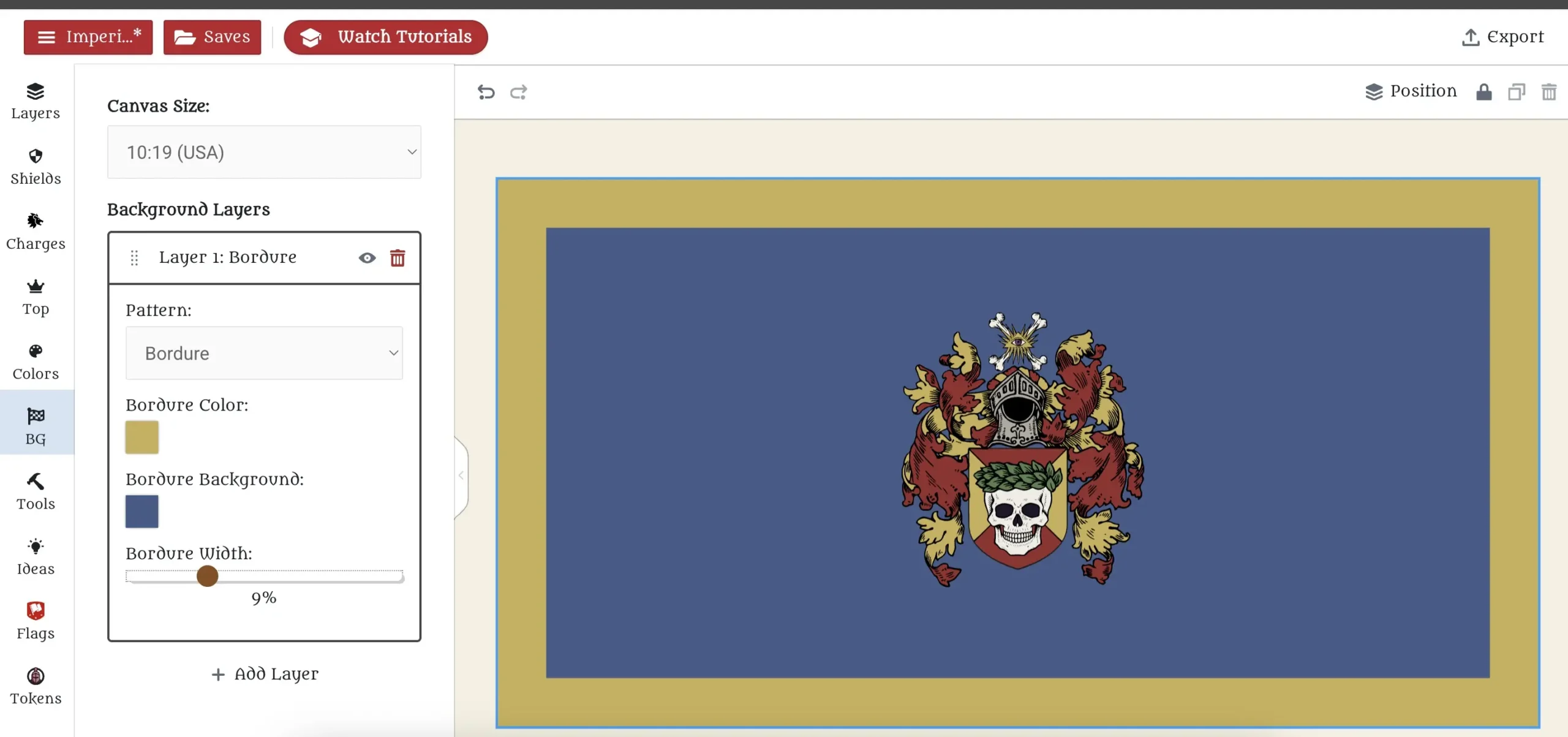This screenshot has width=1568, height=737.
Task: Hide Layer 1: Bordure with eye icon
Action: click(367, 258)
